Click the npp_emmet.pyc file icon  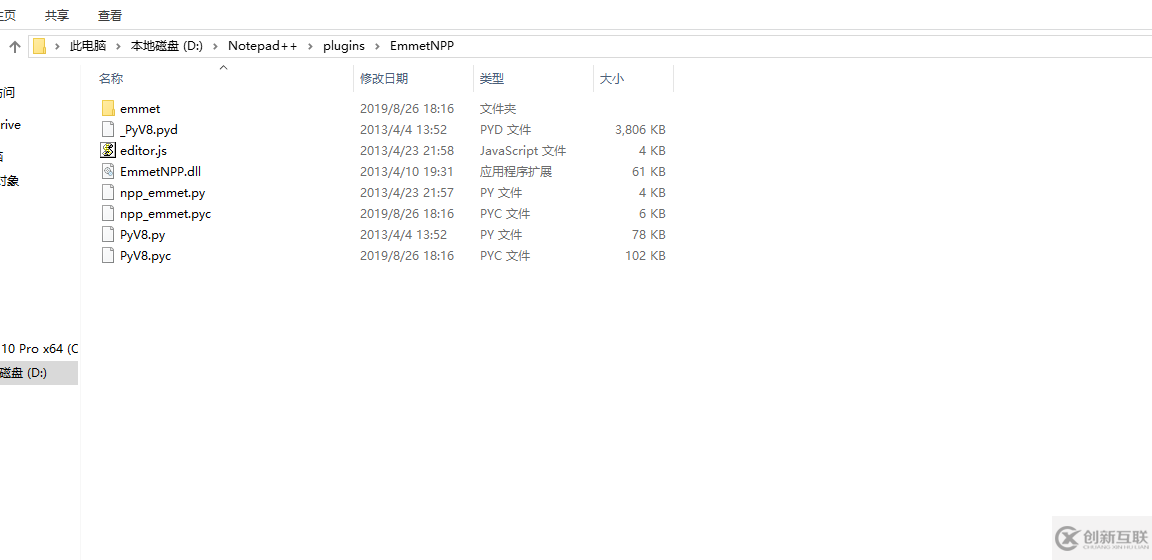pyautogui.click(x=108, y=214)
